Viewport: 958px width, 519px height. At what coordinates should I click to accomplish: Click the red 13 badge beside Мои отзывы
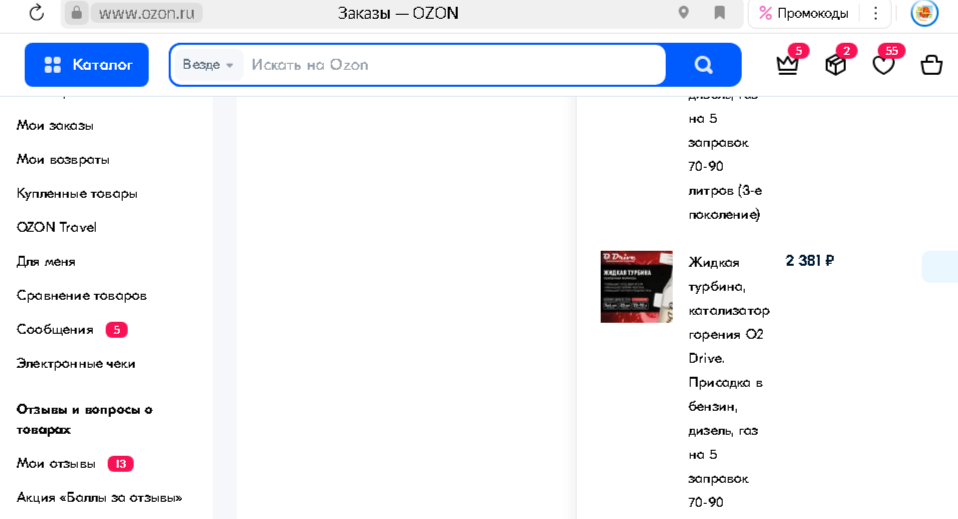pyautogui.click(x=120, y=464)
